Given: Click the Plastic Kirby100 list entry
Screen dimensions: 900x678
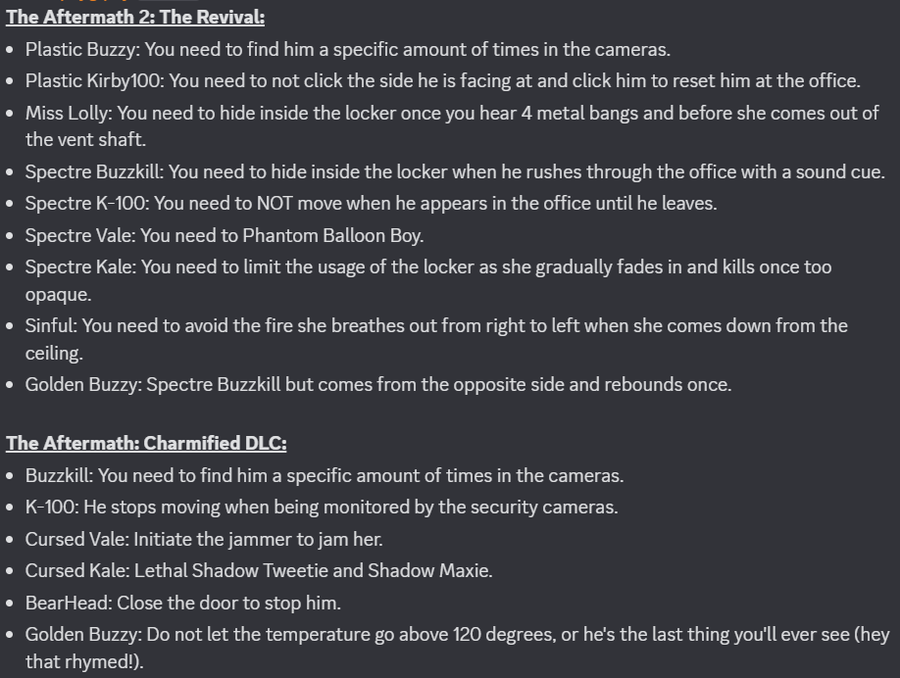Looking at the screenshot, I should coord(442,80).
